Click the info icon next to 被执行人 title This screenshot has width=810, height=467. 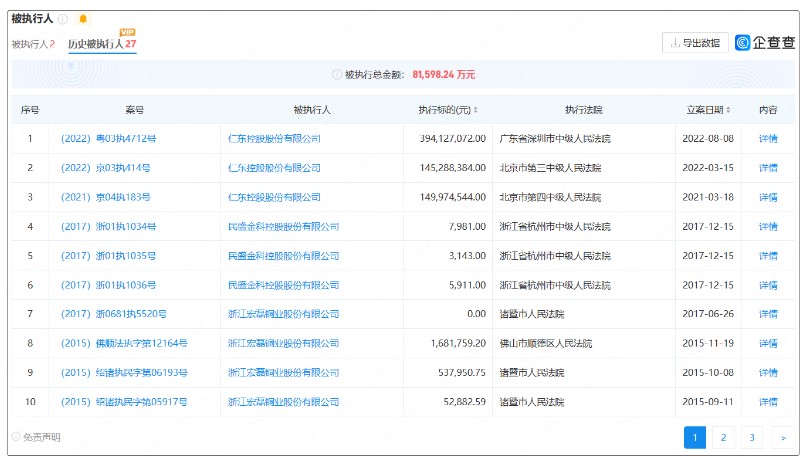tap(63, 19)
